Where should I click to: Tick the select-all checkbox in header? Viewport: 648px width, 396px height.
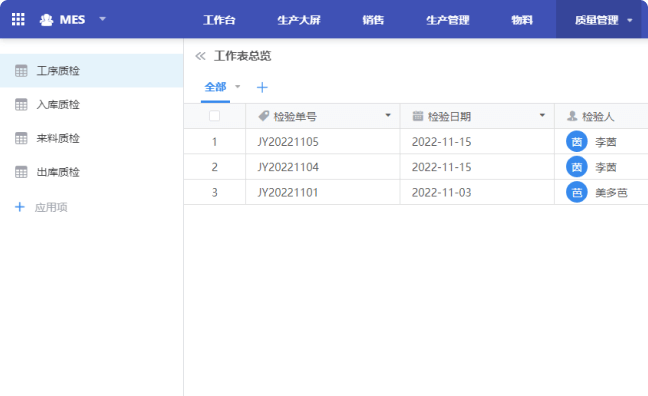(214, 116)
